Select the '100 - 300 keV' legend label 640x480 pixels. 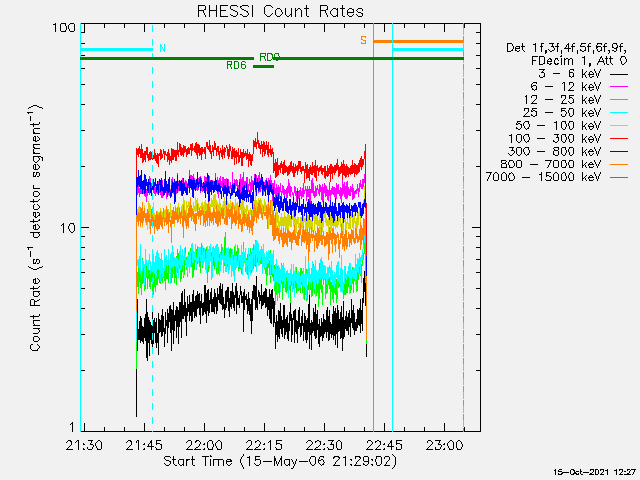click(x=554, y=138)
